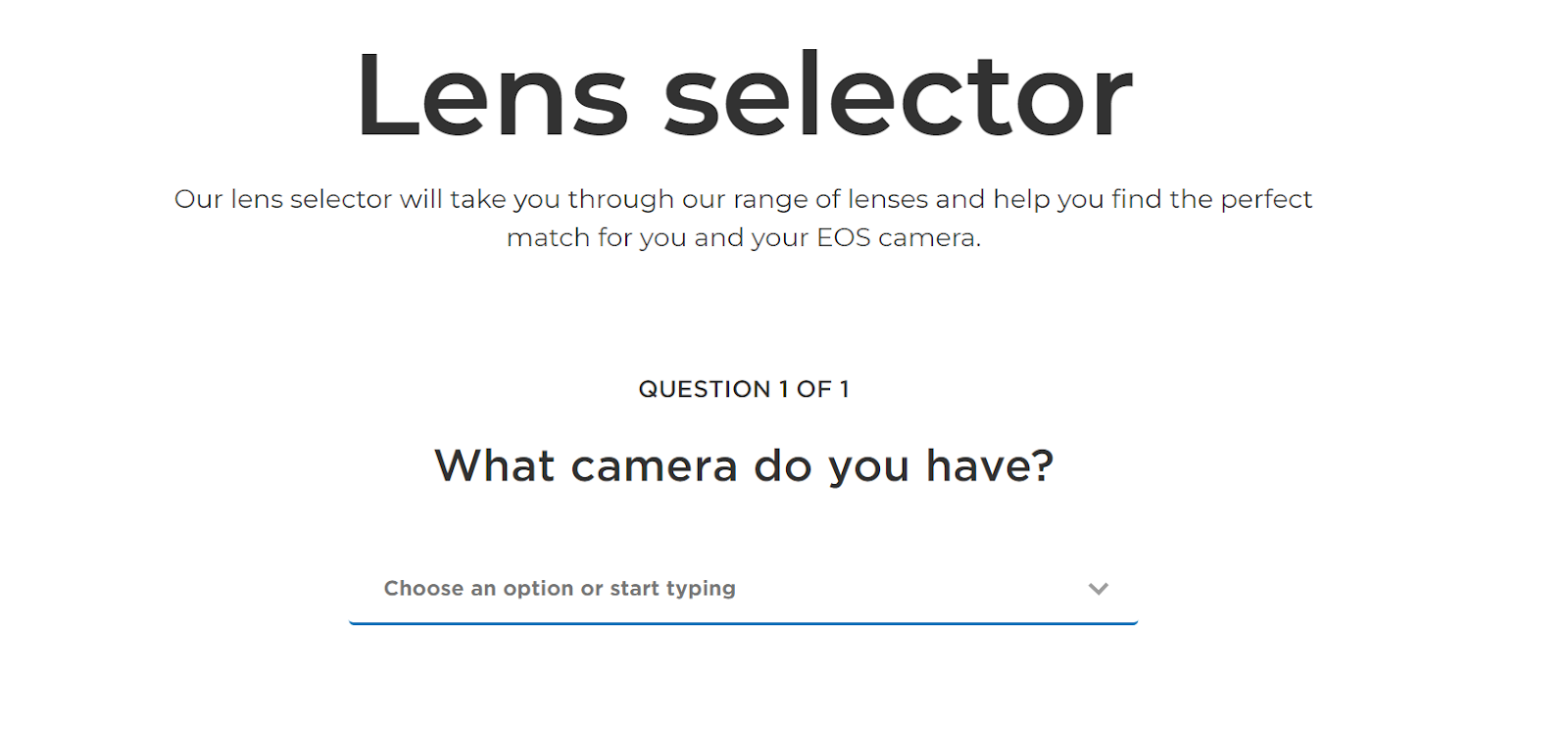
Task: Click the word 'Choose' in the placeholder
Action: click(423, 588)
